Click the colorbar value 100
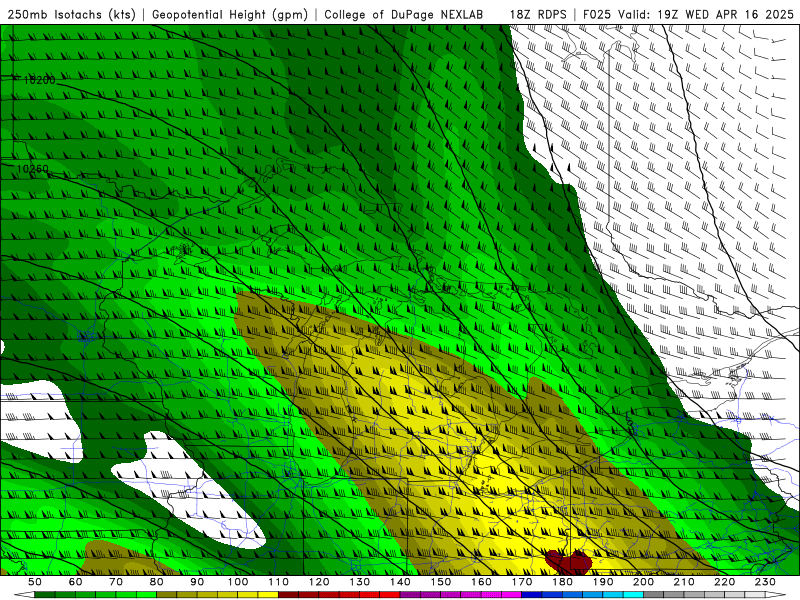The width and height of the screenshot is (800, 600). click(x=238, y=582)
